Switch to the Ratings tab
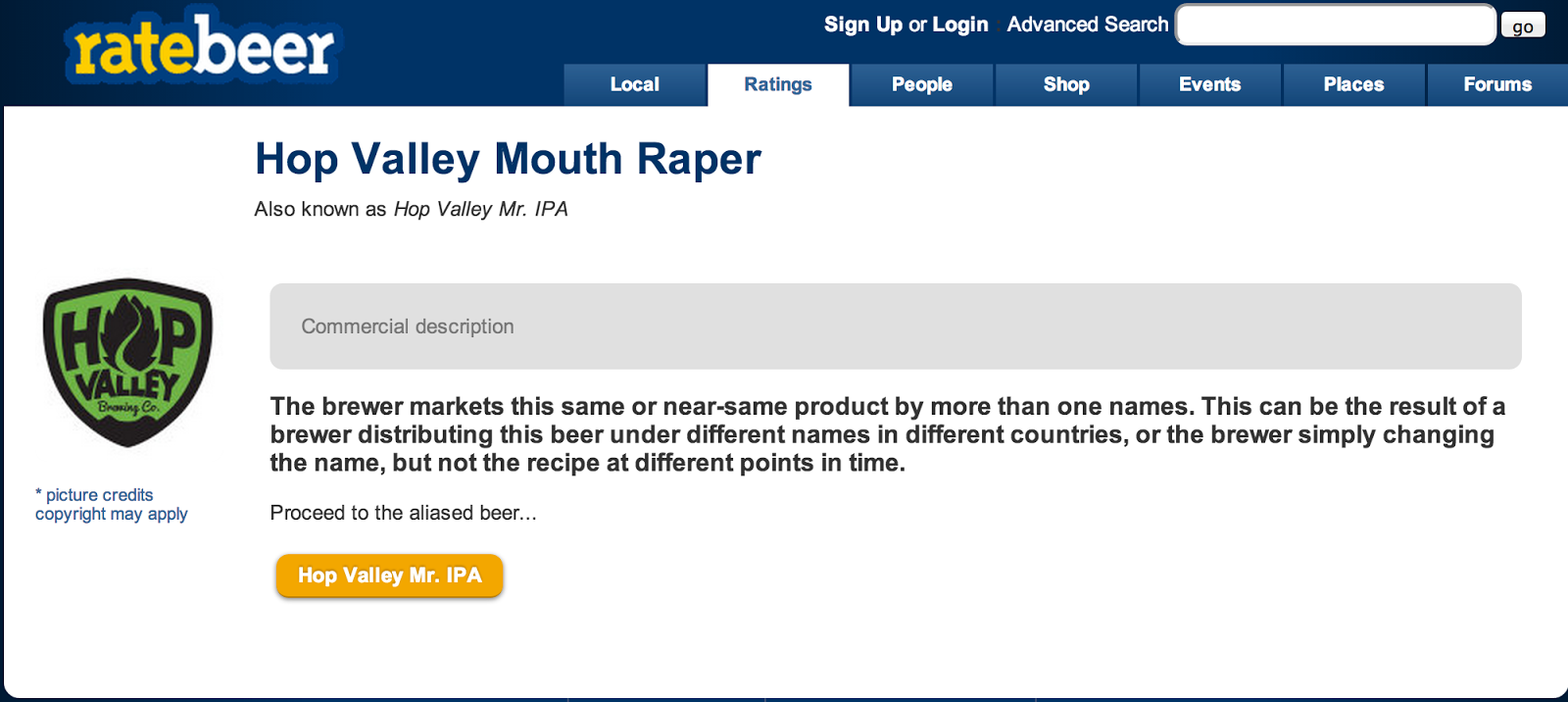Screen dimensions: 1568x702 (x=777, y=84)
